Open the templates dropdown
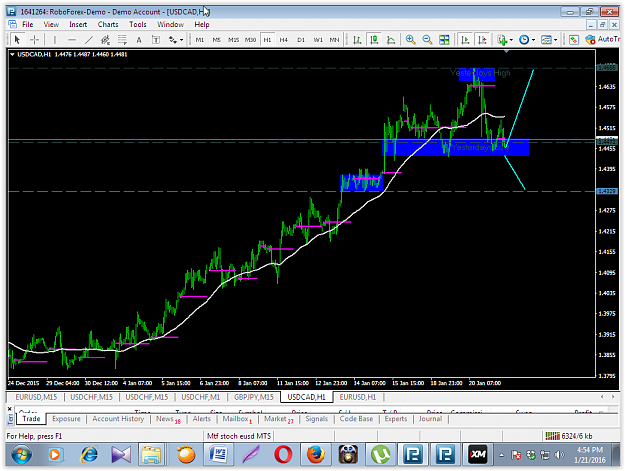625x471 pixels. click(549, 39)
